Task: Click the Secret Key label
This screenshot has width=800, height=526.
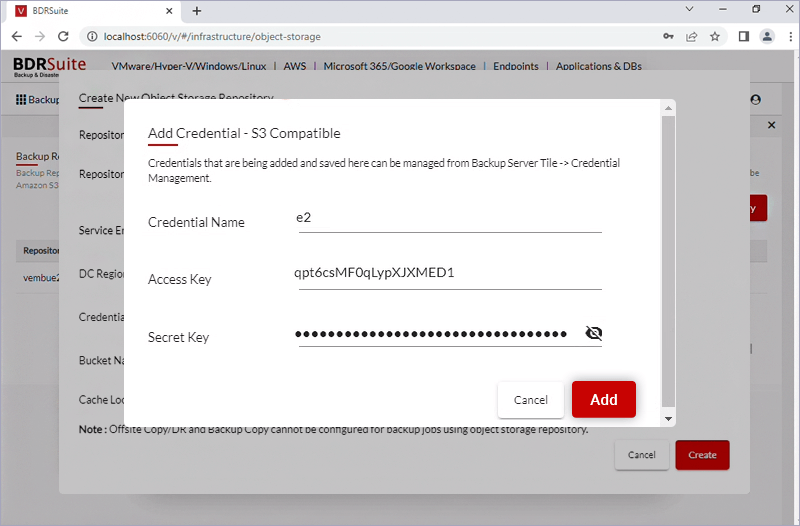Action: pos(179,337)
